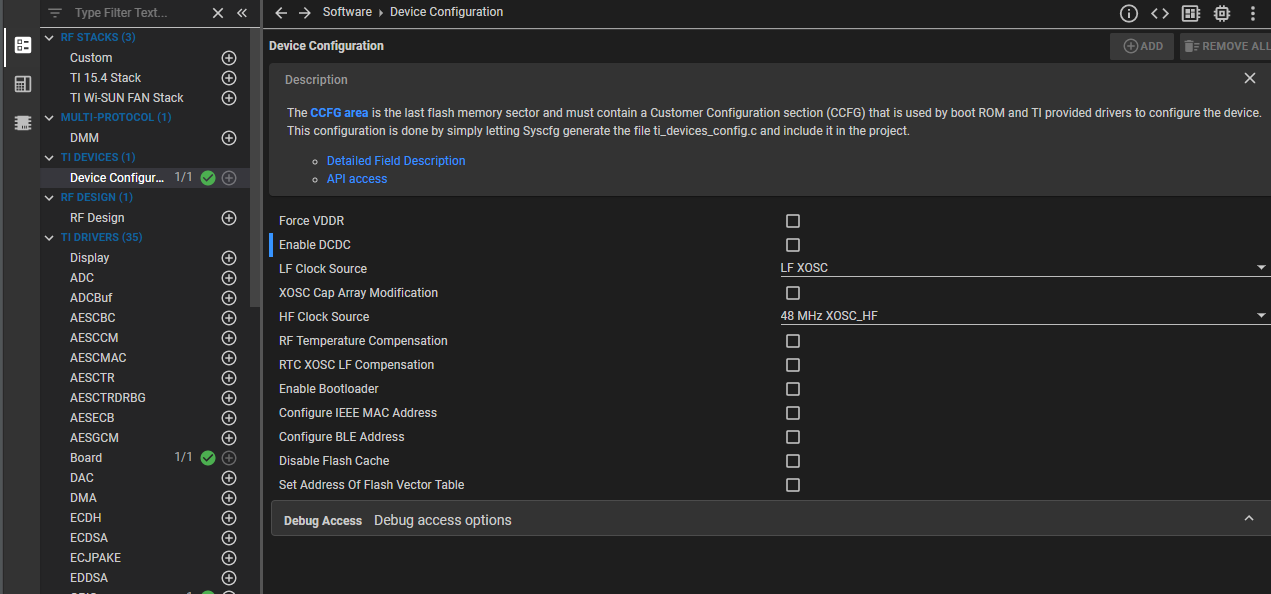Click the add icon next to ADC
Screen dimensions: 1271x594
229,278
